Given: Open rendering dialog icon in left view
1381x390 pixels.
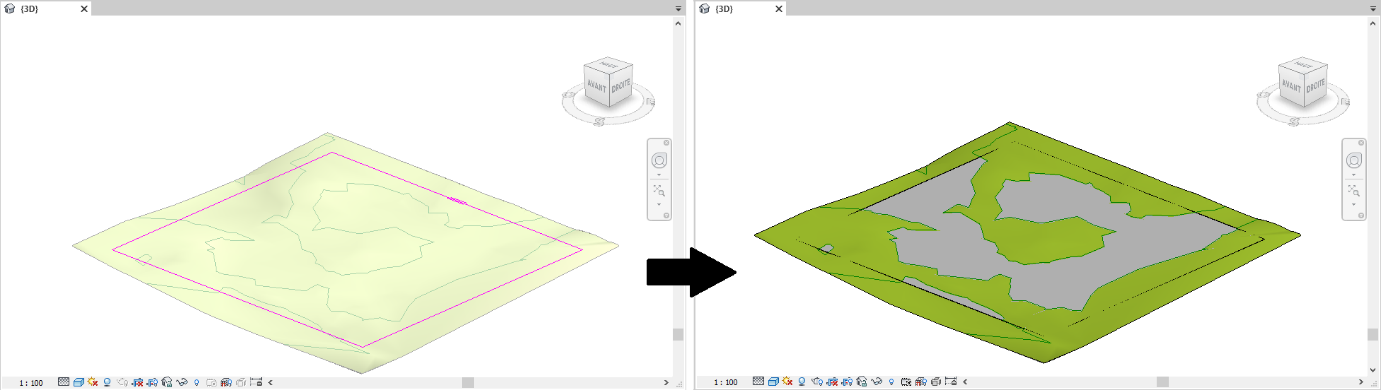Looking at the screenshot, I should [x=122, y=382].
